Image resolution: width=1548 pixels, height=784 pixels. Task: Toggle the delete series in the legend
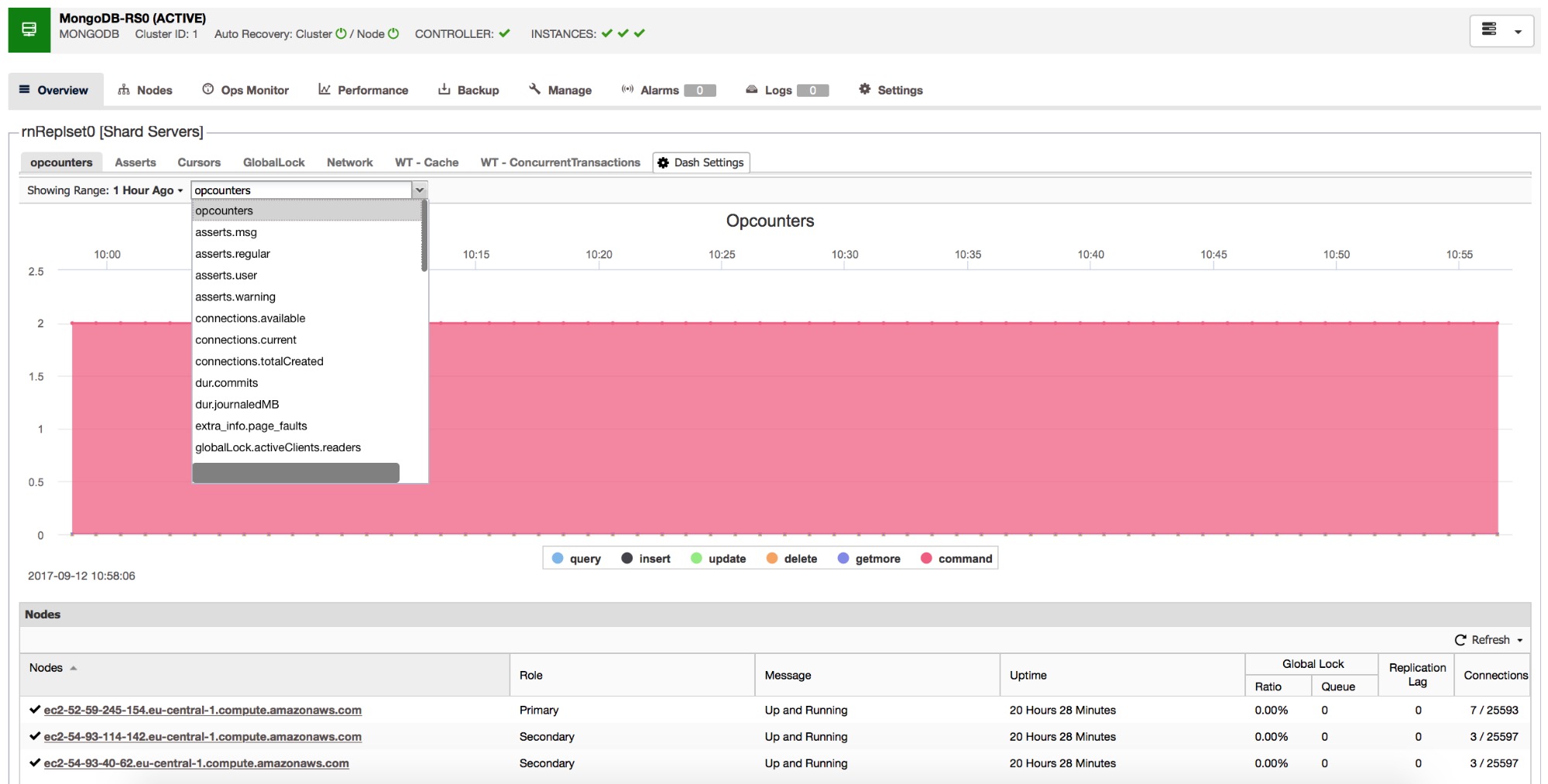tap(791, 559)
